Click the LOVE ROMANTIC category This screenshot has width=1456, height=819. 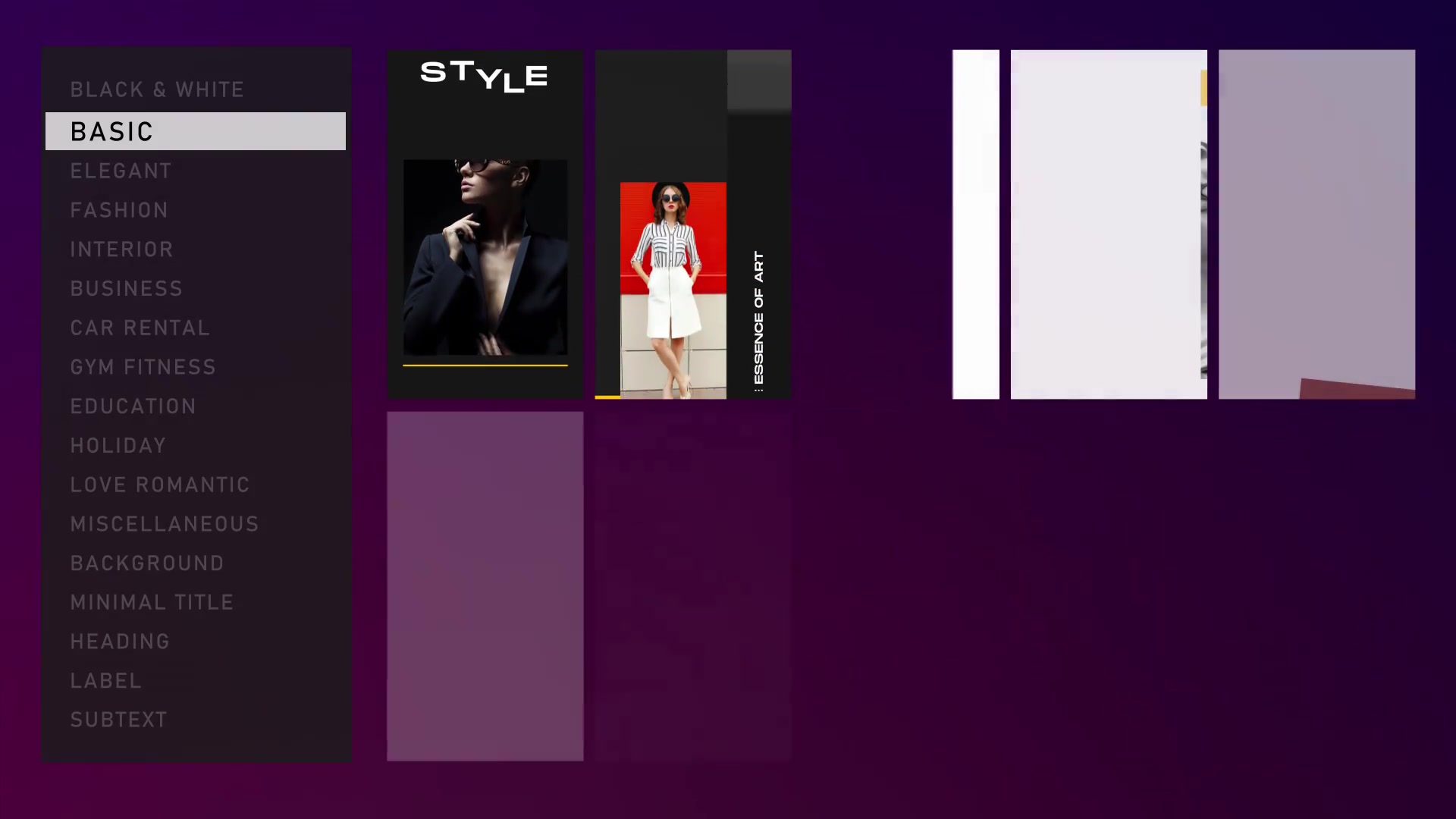tap(160, 484)
